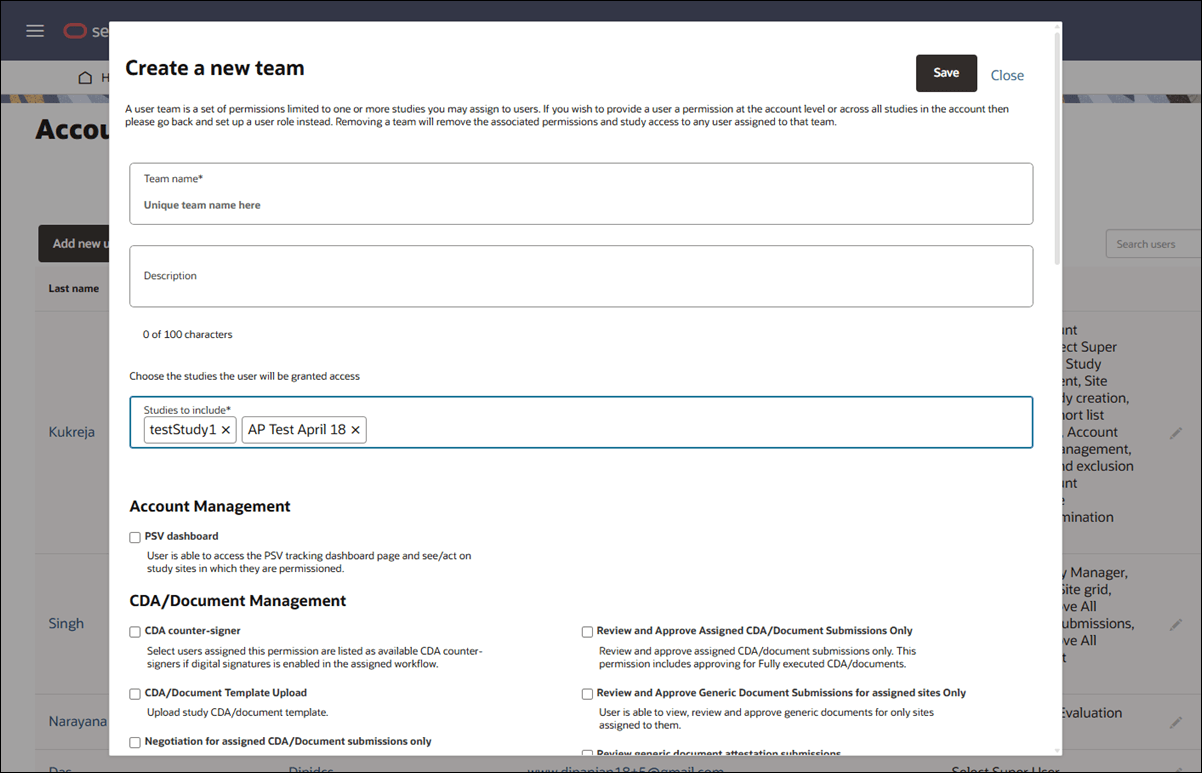The image size is (1202, 773).
Task: Open the hamburger navigation menu
Action: click(x=35, y=31)
